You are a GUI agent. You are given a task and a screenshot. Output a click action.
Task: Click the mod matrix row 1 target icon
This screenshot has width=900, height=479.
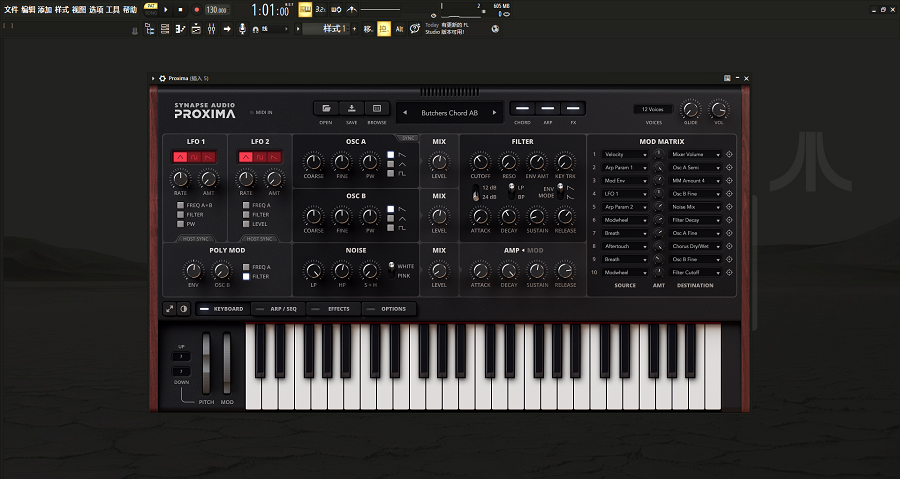click(x=728, y=155)
